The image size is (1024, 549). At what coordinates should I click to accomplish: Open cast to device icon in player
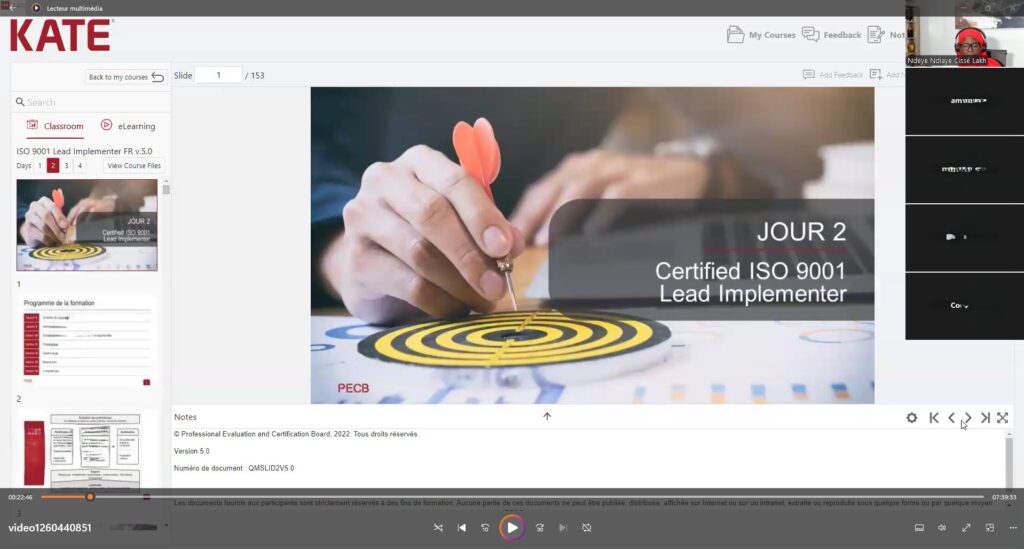point(919,527)
